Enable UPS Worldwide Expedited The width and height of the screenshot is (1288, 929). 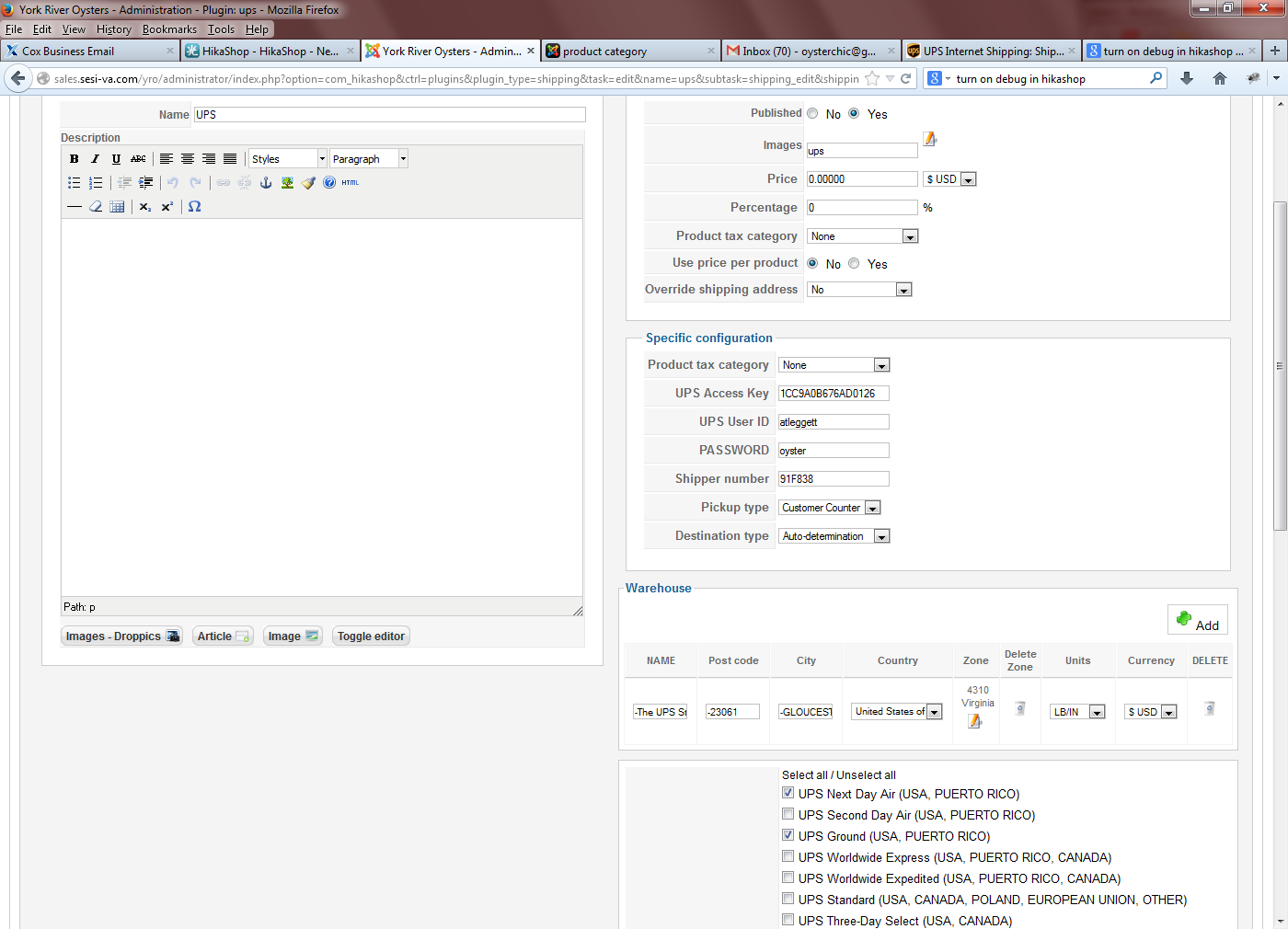tap(788, 877)
